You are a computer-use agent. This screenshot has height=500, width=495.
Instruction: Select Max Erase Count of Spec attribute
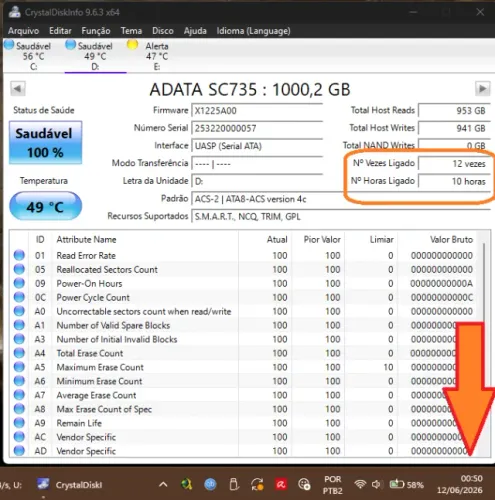(104, 409)
